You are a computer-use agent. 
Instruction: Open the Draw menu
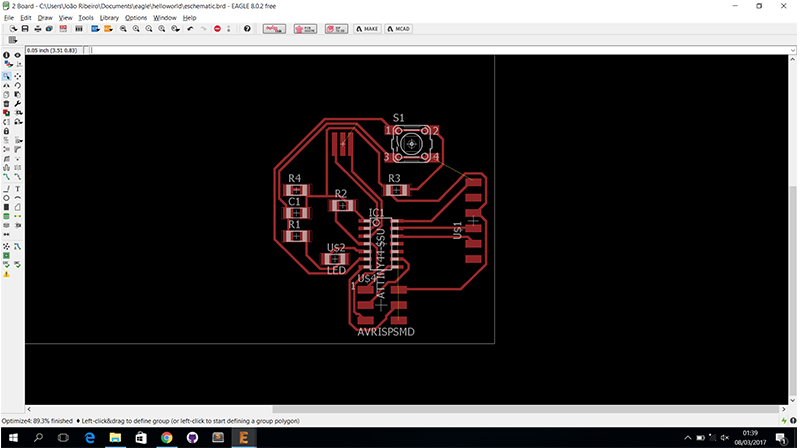45,17
